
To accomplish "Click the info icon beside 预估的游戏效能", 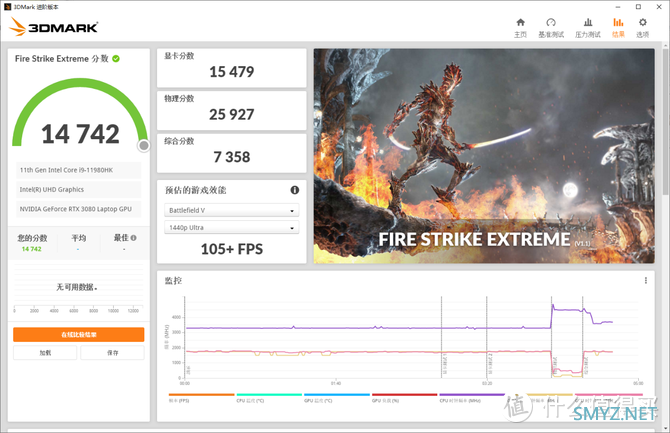I will [295, 190].
